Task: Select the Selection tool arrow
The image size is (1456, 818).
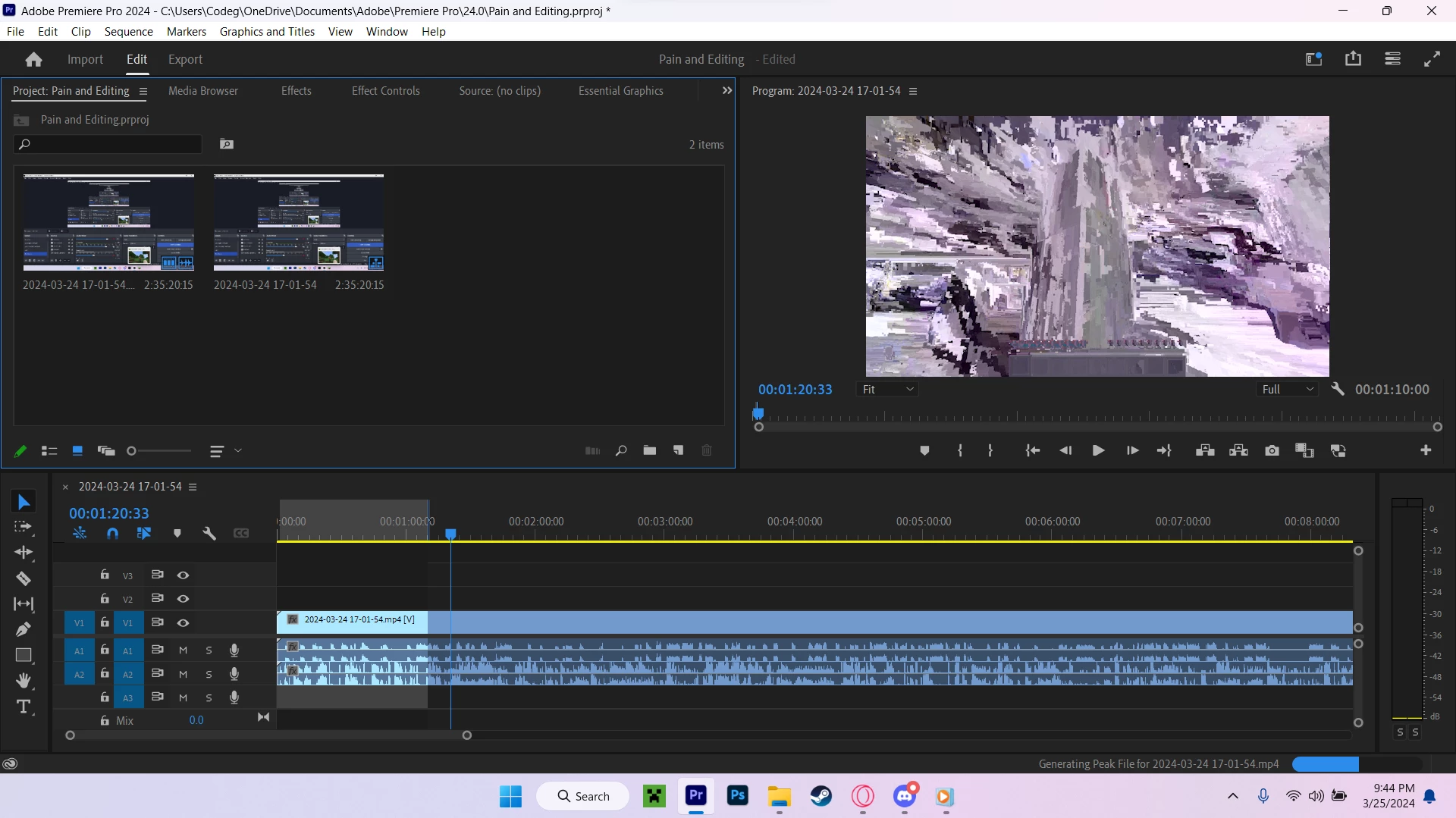Action: 24,502
